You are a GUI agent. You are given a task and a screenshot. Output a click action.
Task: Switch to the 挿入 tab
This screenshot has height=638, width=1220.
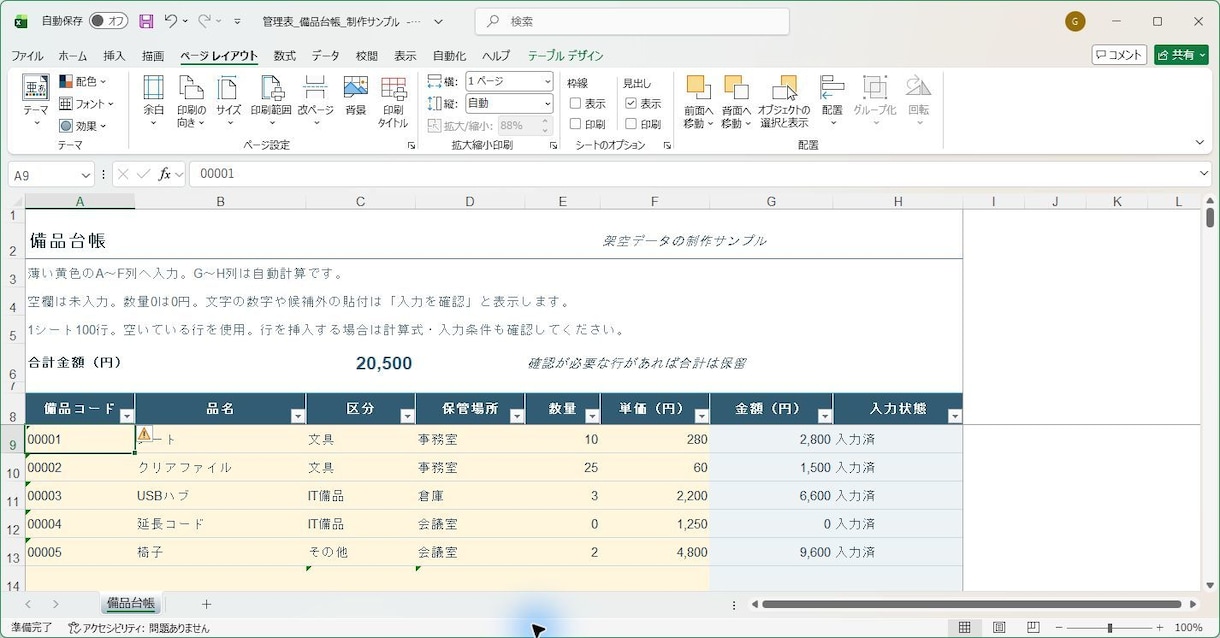coord(114,56)
